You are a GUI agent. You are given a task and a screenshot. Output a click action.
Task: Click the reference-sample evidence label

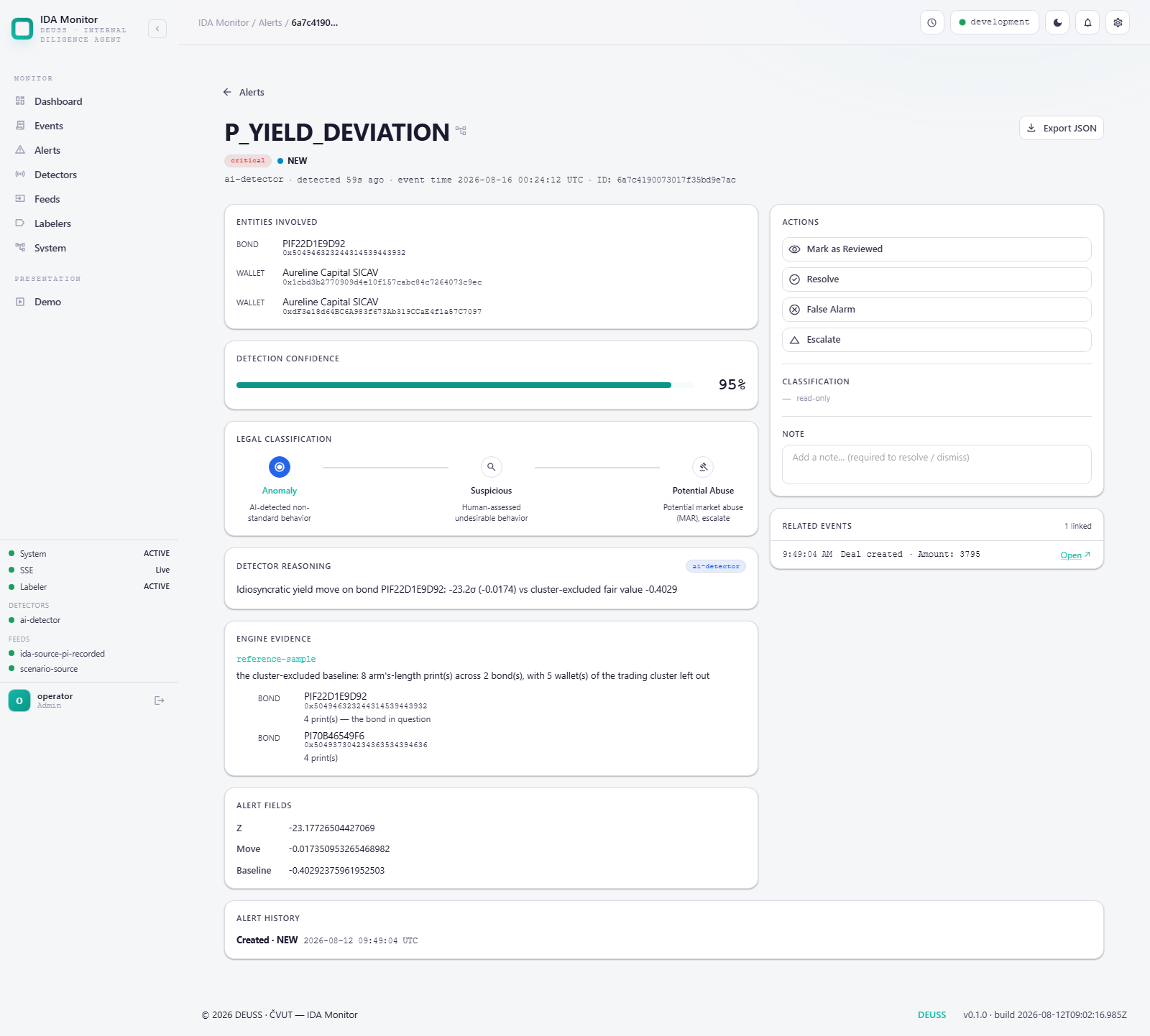point(276,659)
